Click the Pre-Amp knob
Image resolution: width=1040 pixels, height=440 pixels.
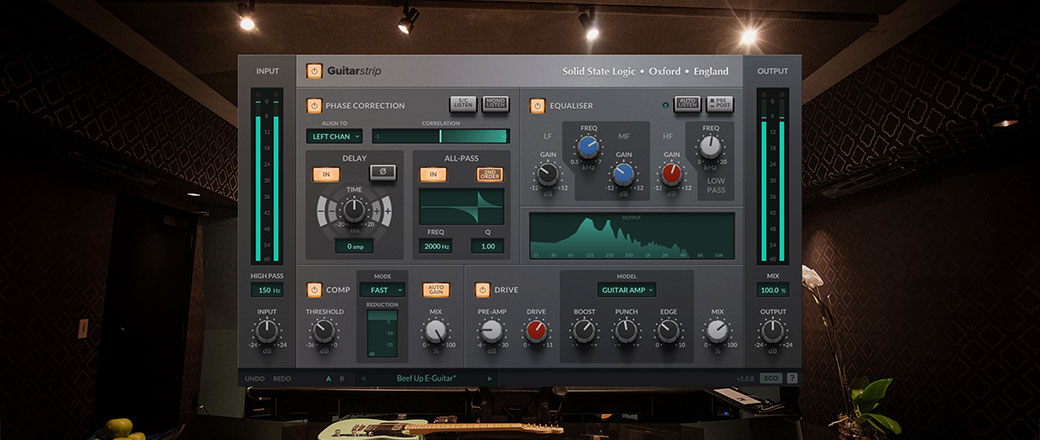coord(491,331)
